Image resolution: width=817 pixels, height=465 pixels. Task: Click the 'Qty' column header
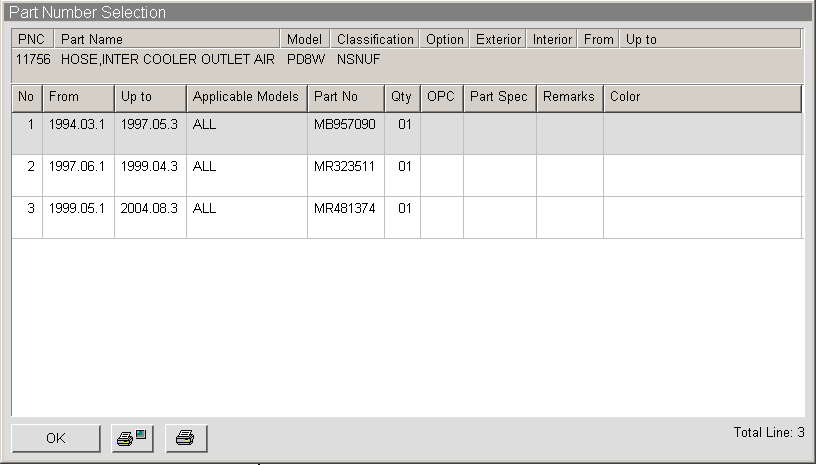click(x=402, y=97)
